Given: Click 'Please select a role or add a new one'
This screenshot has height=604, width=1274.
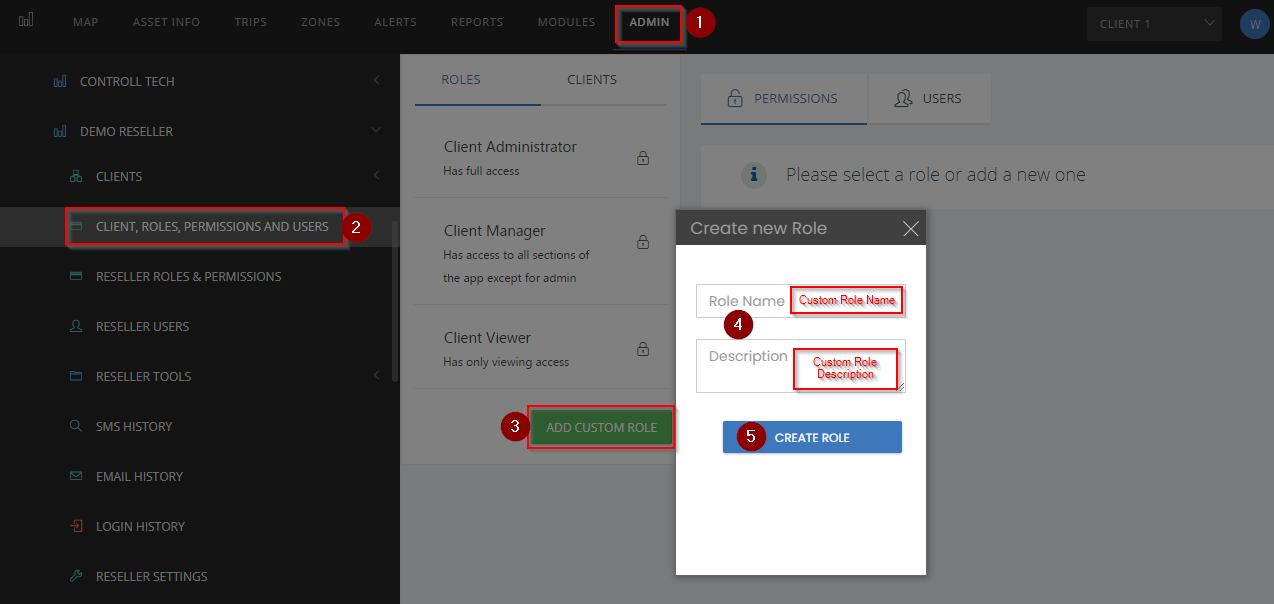Looking at the screenshot, I should pyautogui.click(x=935, y=175).
